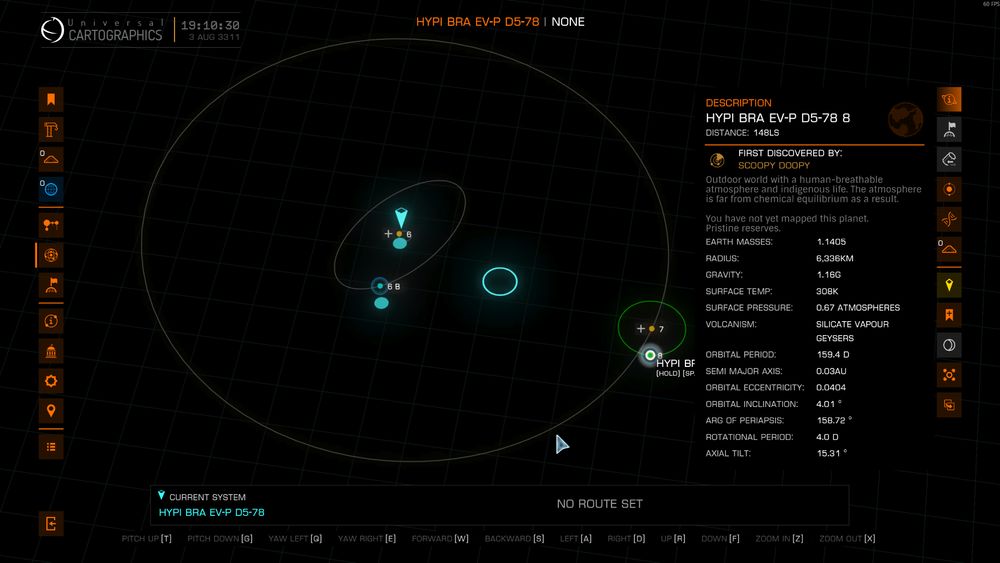
Task: Click the mound icon with a zero count in left sidebar
Action: tap(51, 159)
